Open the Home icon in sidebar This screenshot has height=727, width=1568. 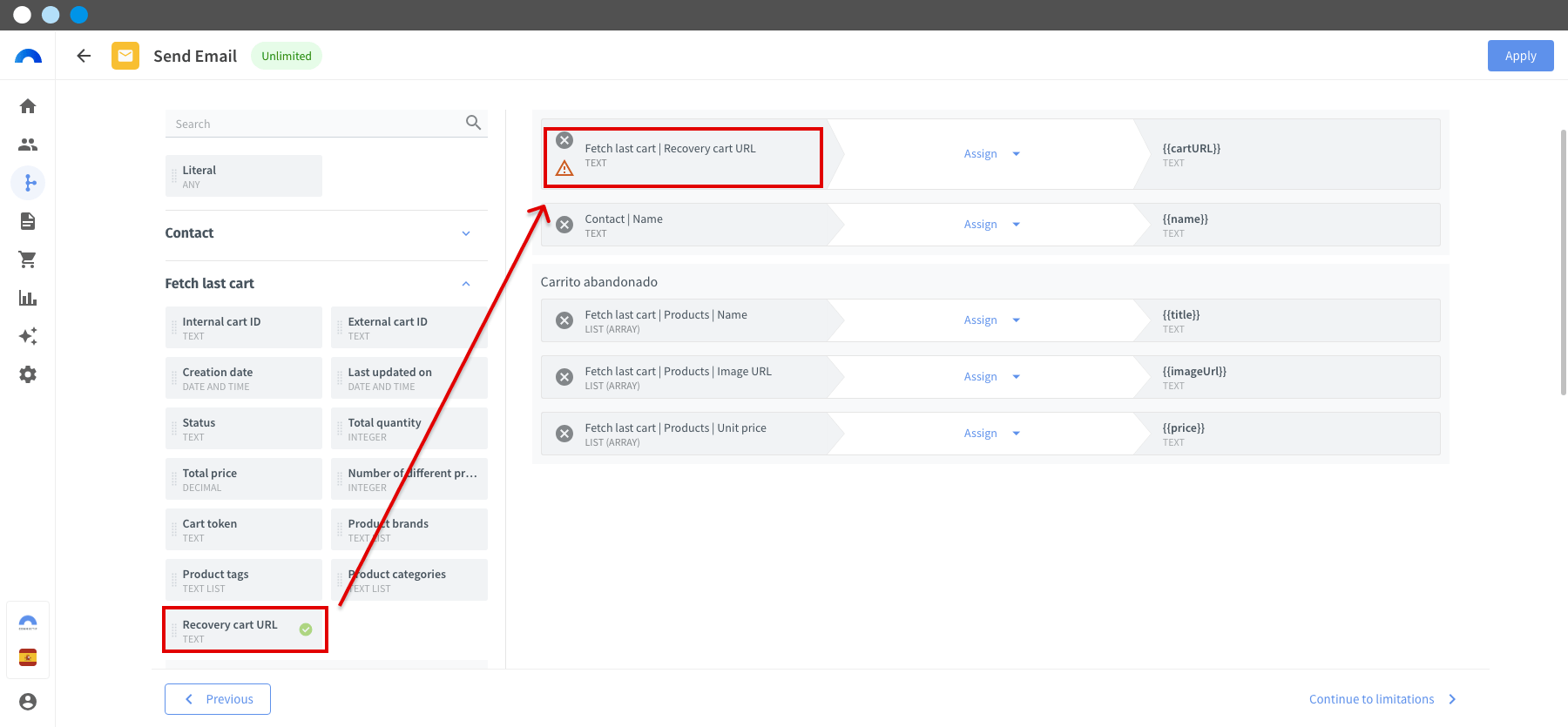(x=28, y=106)
